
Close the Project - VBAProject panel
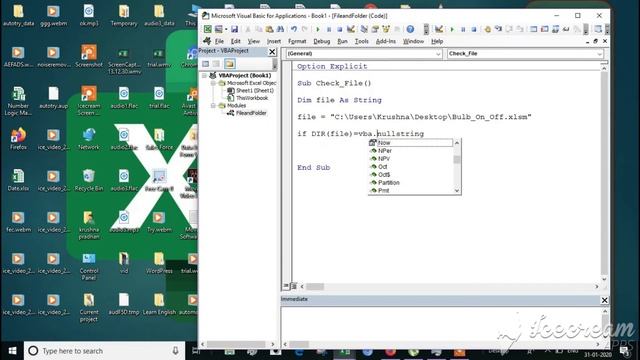tap(272, 52)
